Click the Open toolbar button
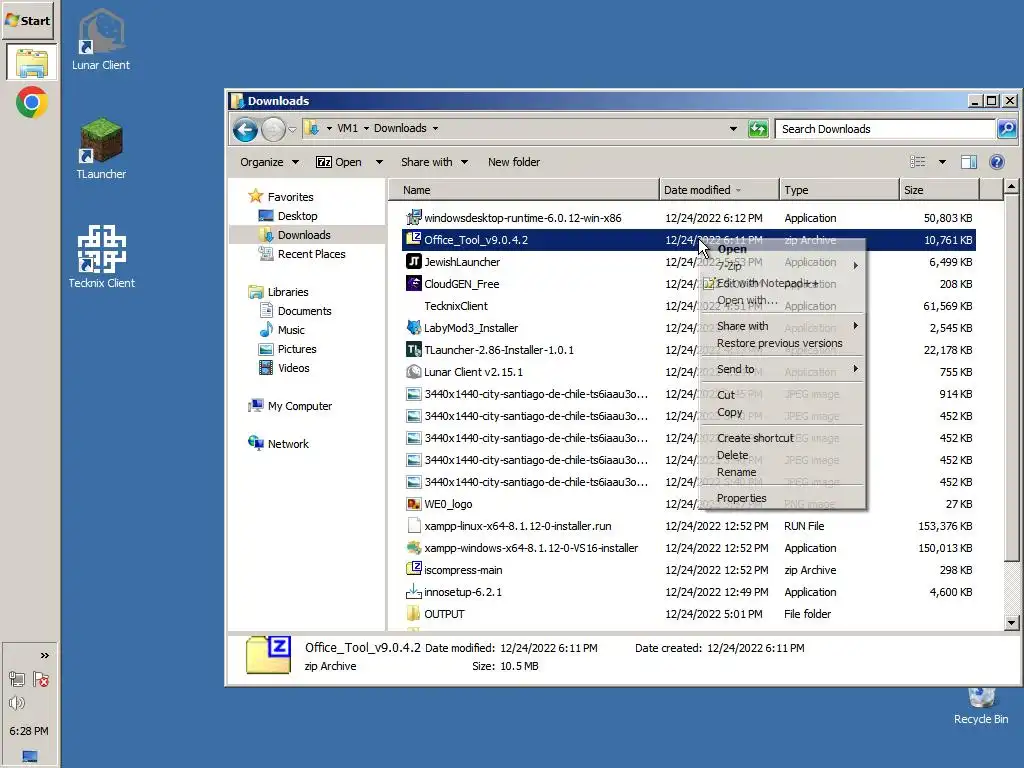 [339, 162]
